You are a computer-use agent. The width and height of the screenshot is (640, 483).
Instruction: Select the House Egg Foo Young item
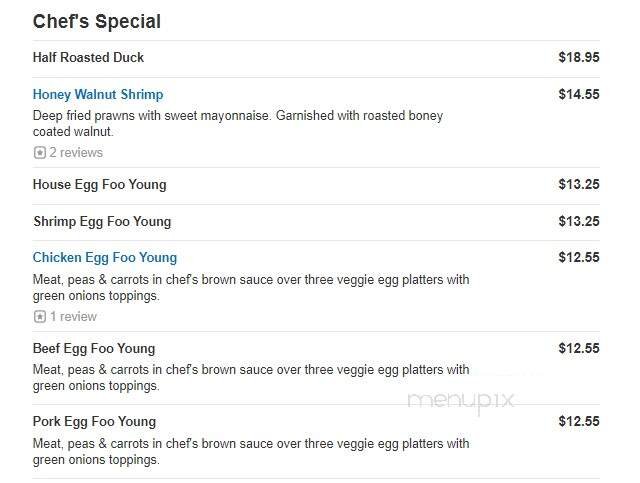[x=99, y=185]
